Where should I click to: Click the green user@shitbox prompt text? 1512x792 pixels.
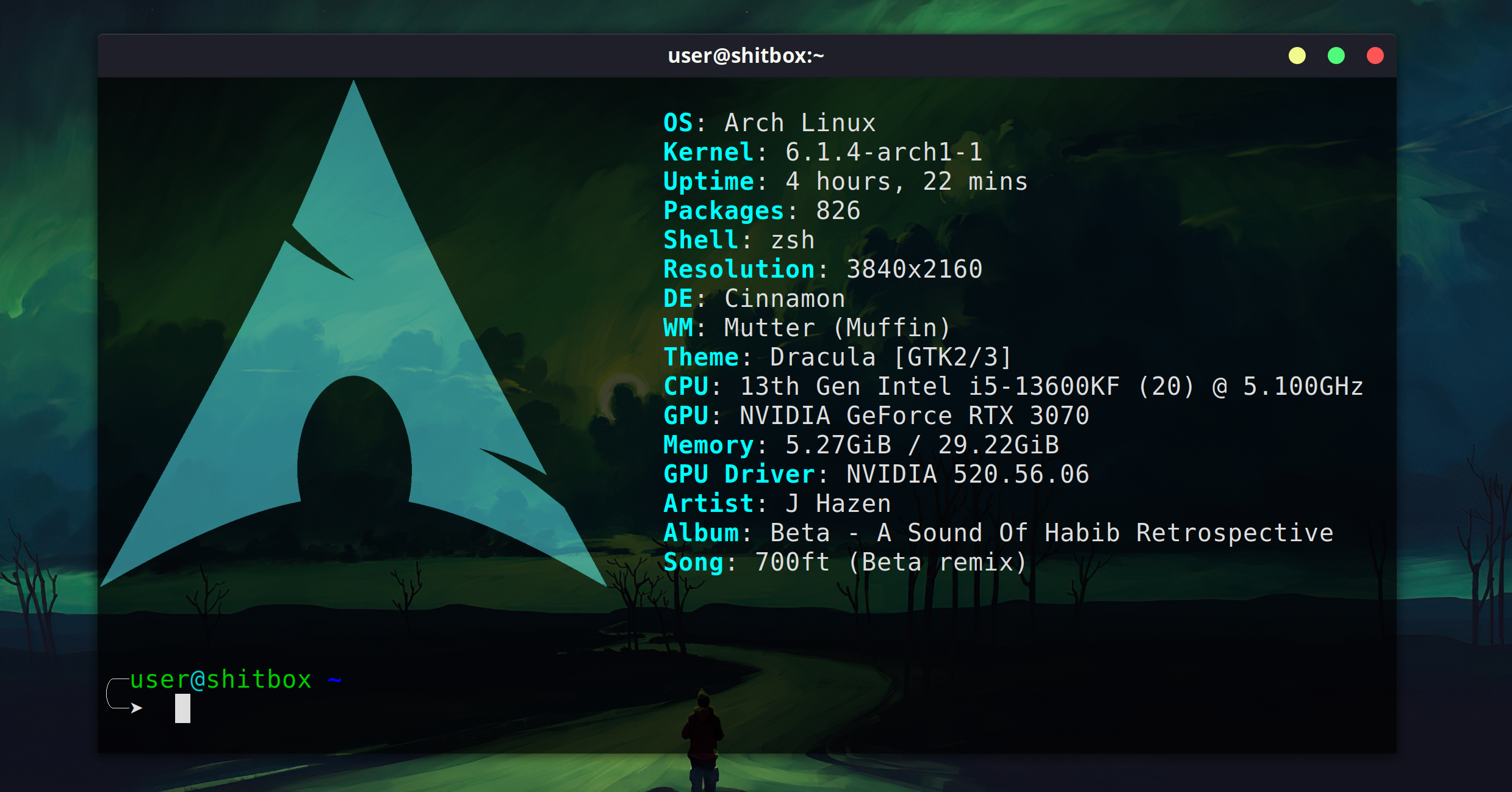point(221,679)
